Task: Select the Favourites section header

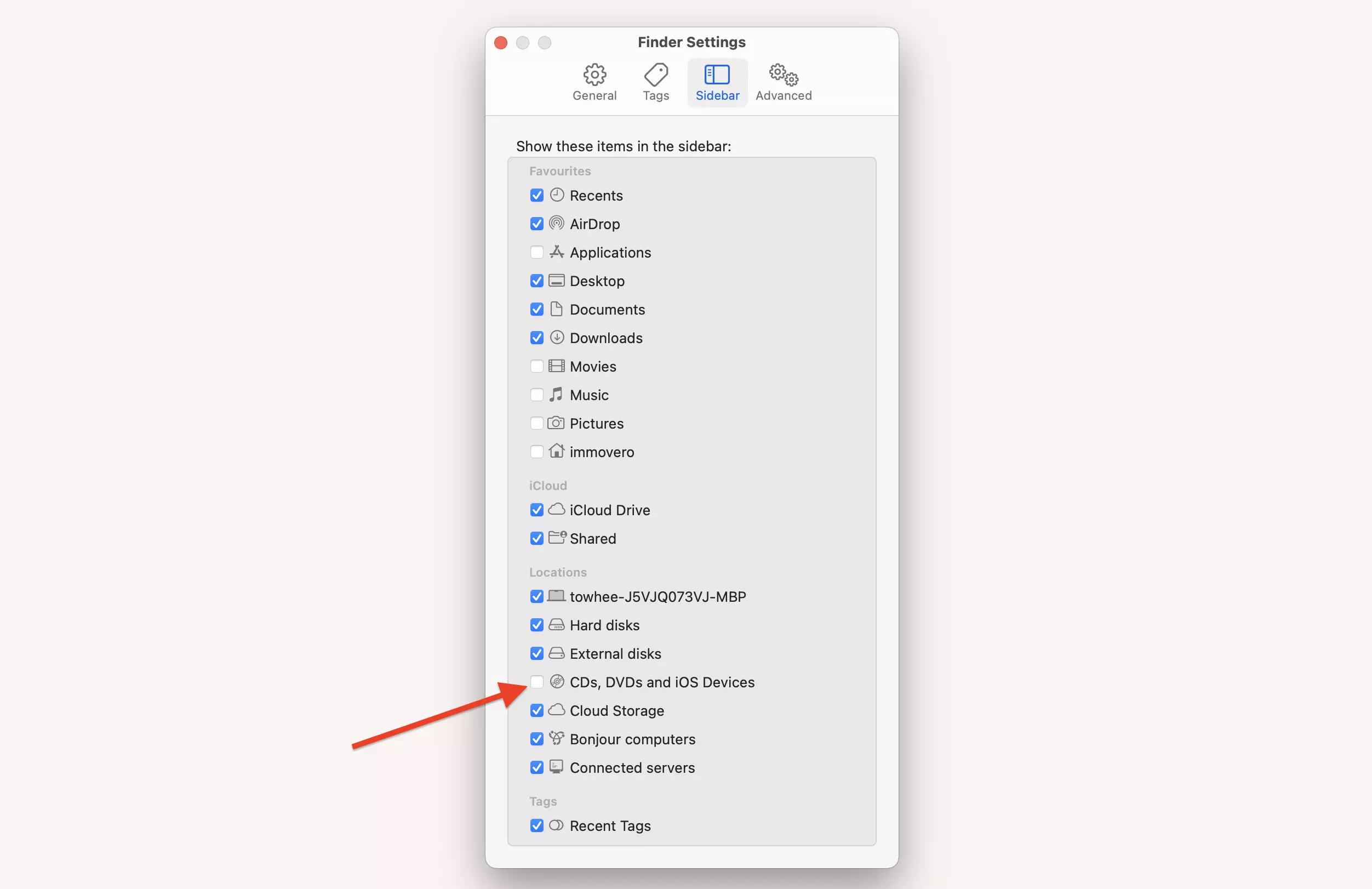Action: [x=560, y=170]
